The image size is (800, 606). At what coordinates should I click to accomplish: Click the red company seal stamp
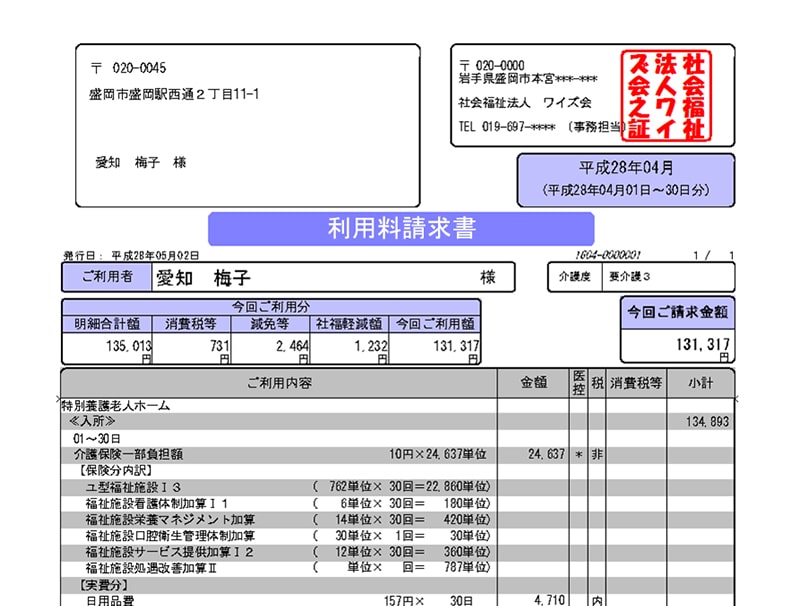coord(666,96)
